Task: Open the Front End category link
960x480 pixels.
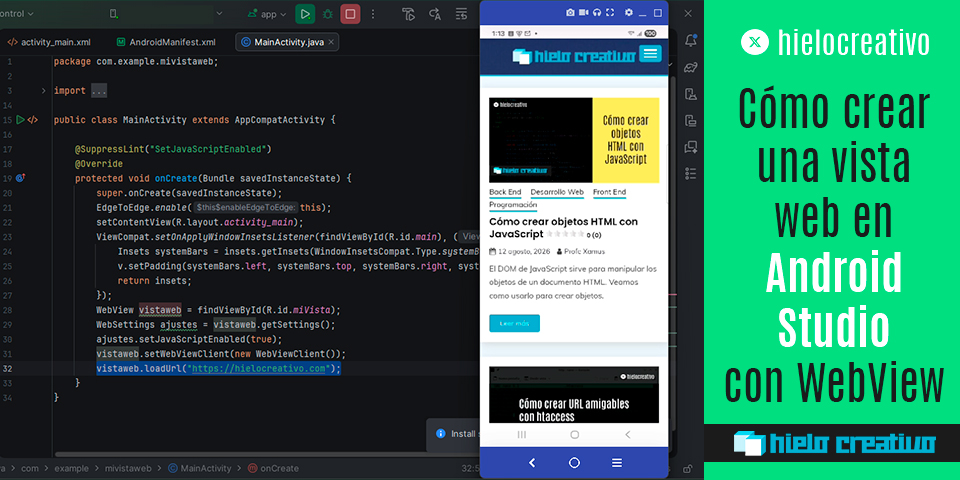Action: pyautogui.click(x=609, y=193)
